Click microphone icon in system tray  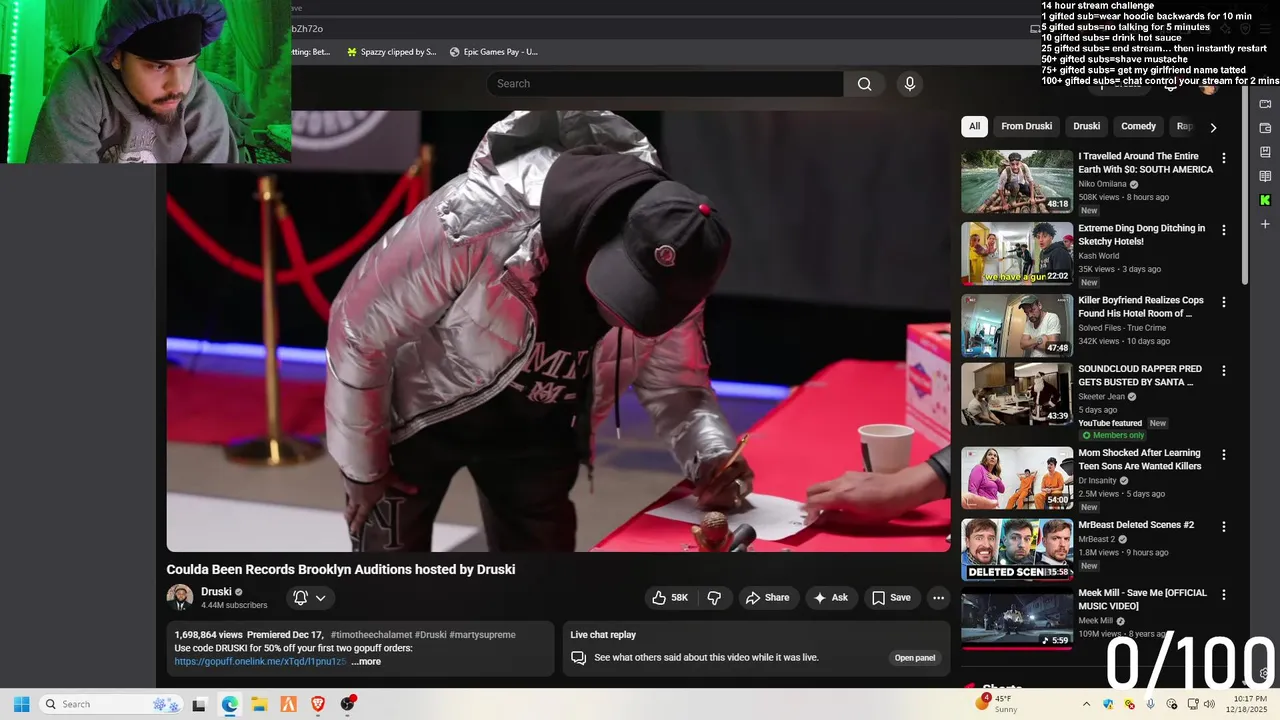tap(1150, 704)
